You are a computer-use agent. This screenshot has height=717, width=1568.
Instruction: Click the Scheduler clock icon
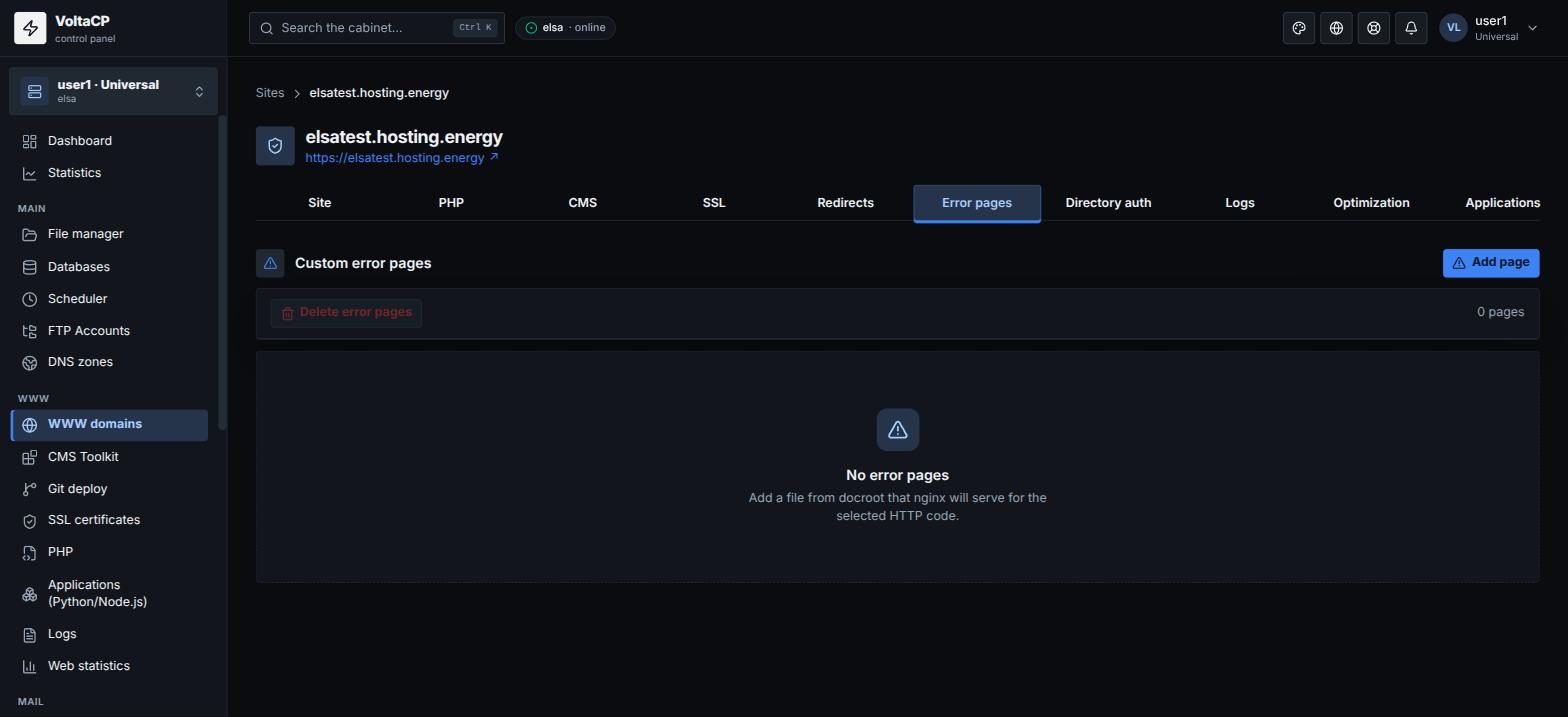tap(30, 299)
